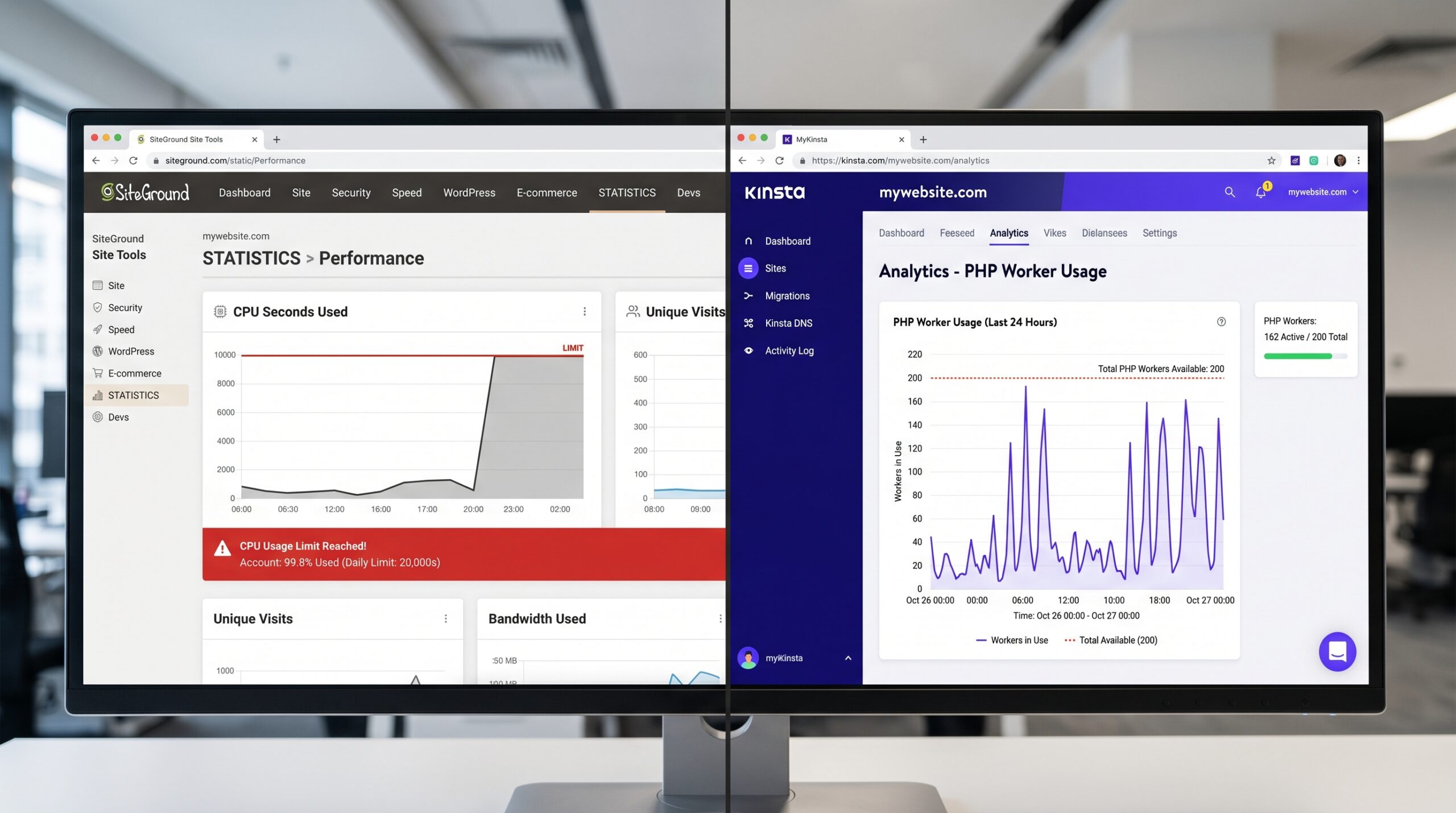
Task: Open Kinsta DNS in sidebar
Action: [x=788, y=323]
